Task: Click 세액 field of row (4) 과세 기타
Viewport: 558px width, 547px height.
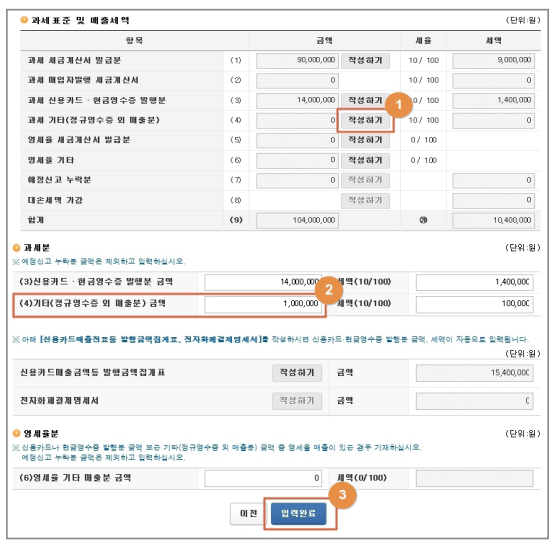Action: pyautogui.click(x=494, y=120)
